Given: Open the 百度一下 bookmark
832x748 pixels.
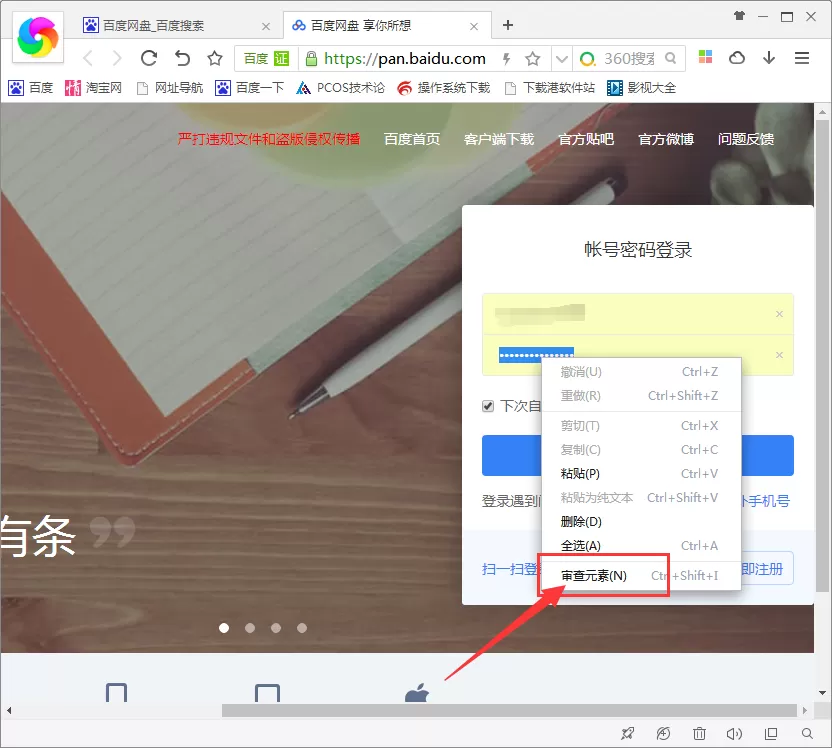Looking at the screenshot, I should click(x=249, y=88).
